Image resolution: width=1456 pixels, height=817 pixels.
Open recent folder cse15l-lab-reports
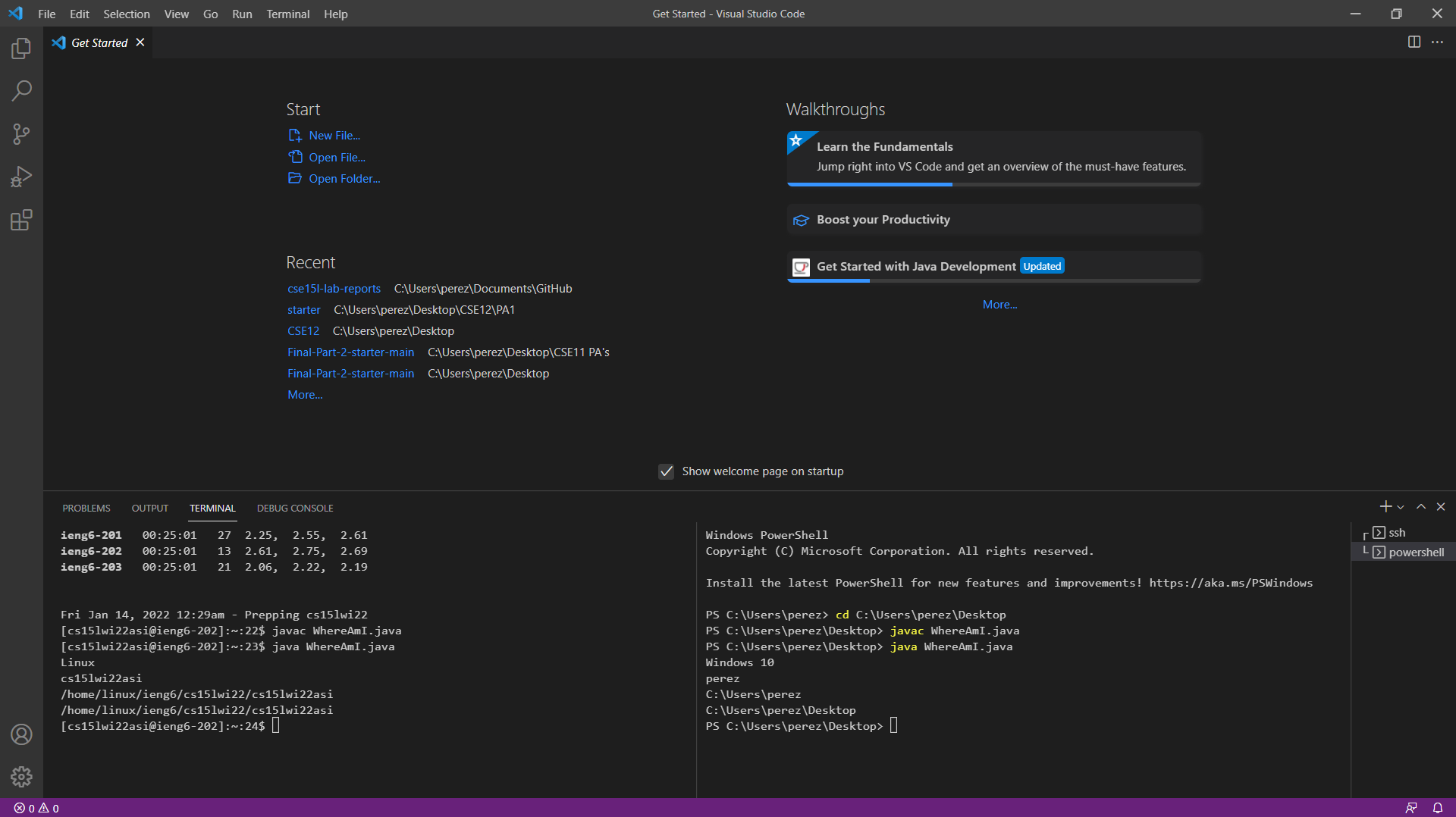334,289
